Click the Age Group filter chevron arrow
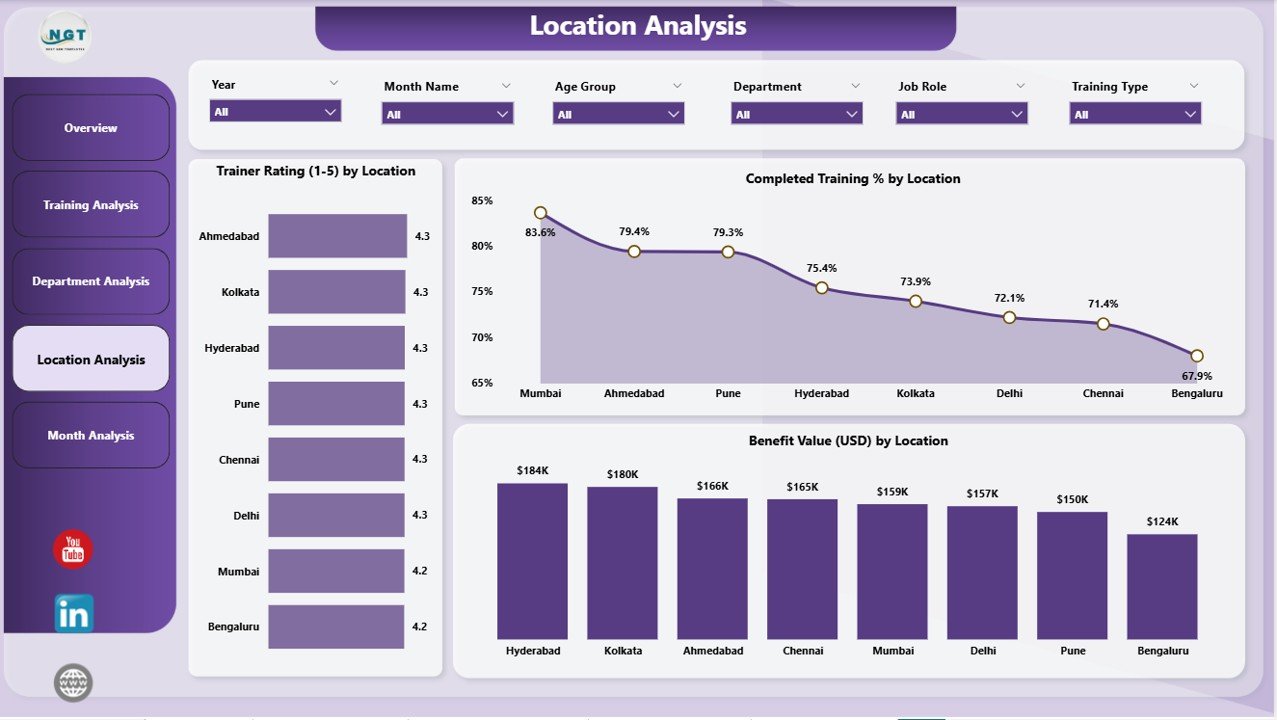Image resolution: width=1277 pixels, height=720 pixels. click(677, 84)
